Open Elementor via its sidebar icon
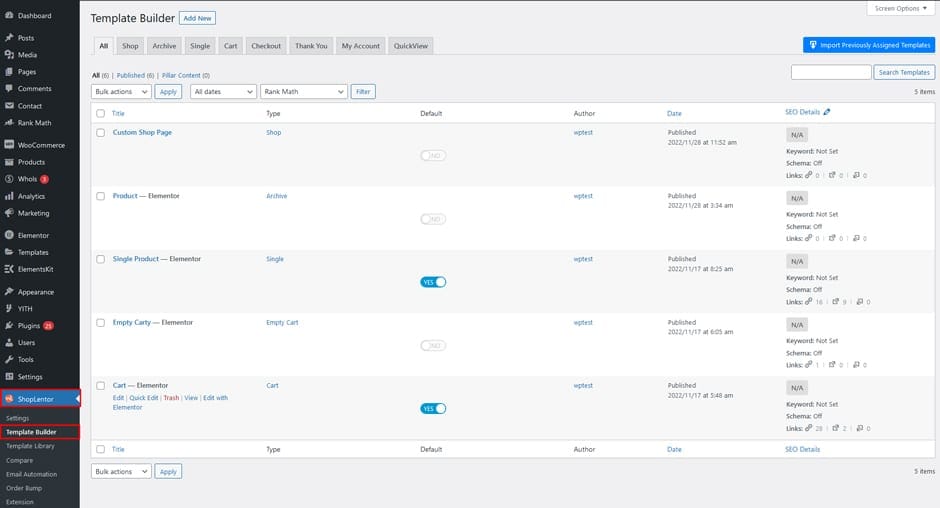 pyautogui.click(x=9, y=235)
